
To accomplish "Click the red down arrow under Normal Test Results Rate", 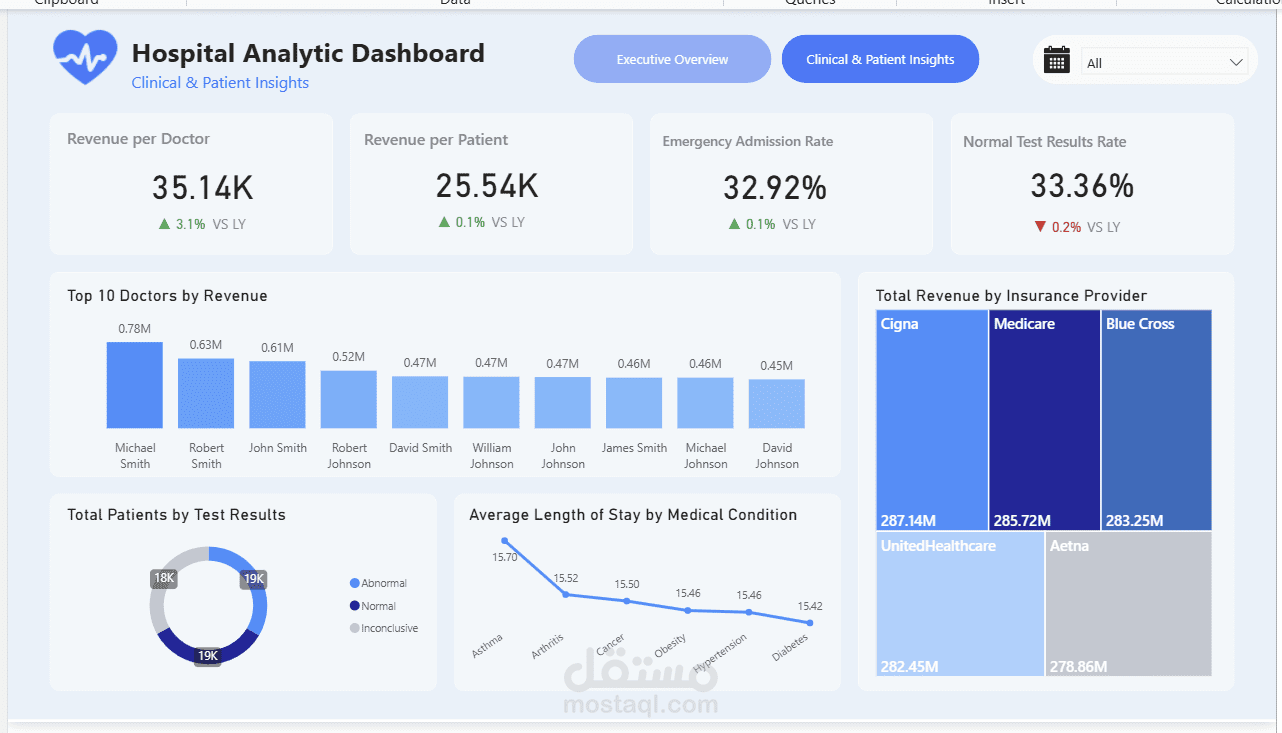I will coord(1040,227).
